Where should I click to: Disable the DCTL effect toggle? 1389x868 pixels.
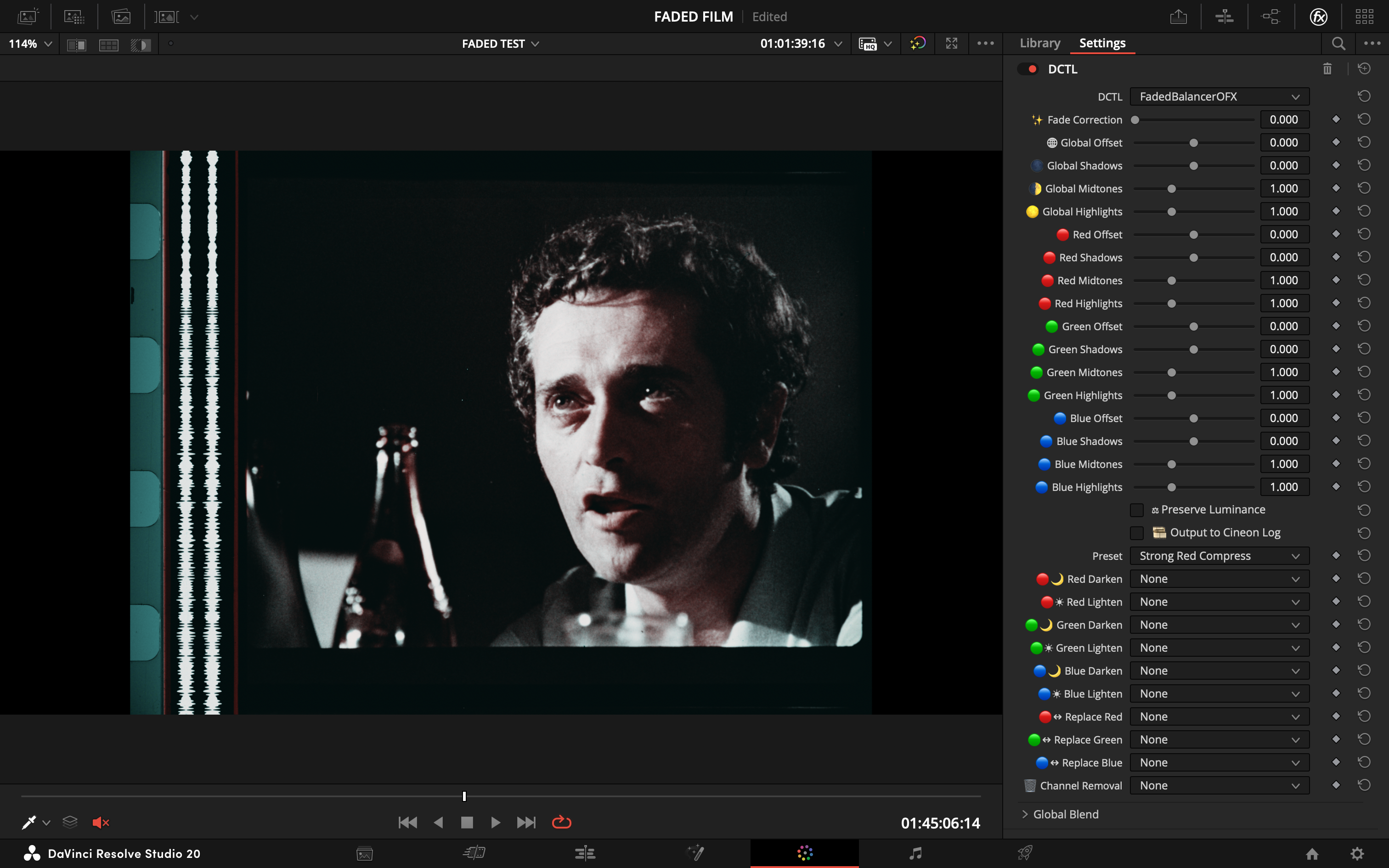[1028, 69]
